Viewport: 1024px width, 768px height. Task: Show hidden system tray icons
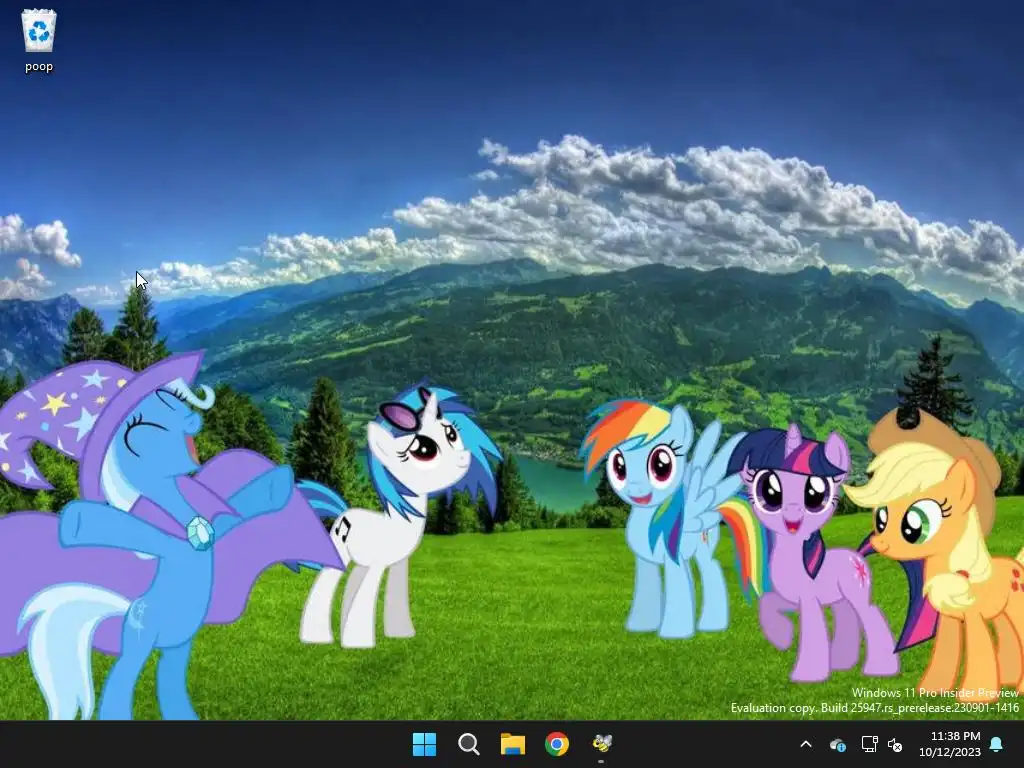click(x=806, y=744)
